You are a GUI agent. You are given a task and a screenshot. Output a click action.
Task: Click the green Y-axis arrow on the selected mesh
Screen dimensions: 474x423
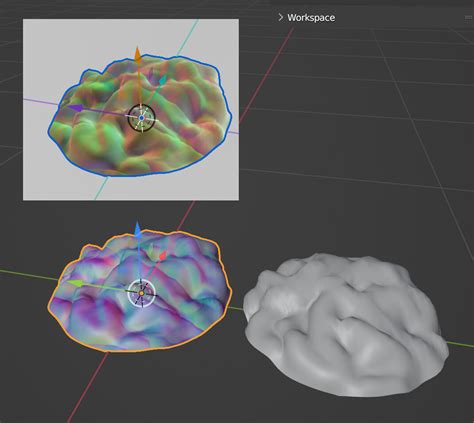coord(76,284)
